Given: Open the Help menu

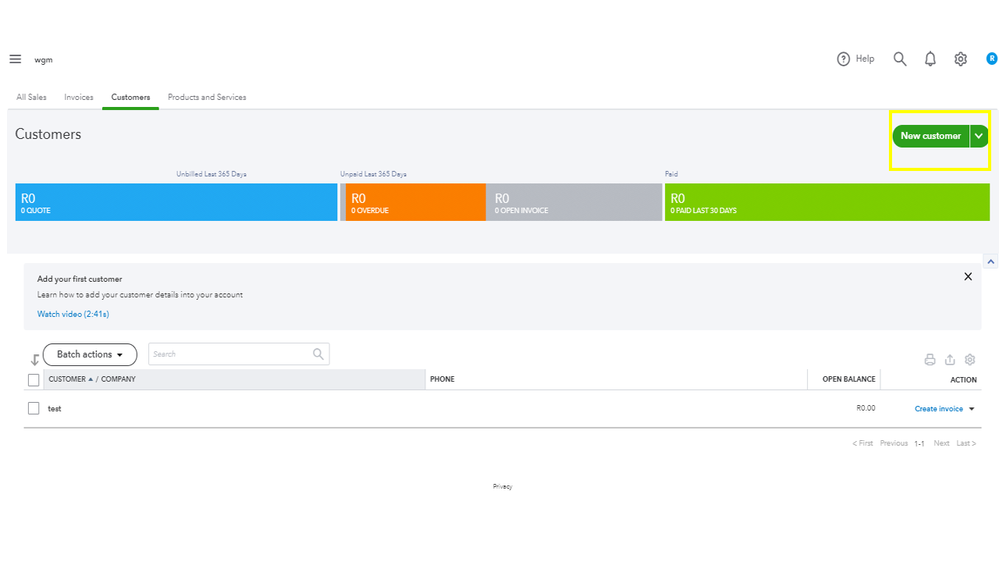Looking at the screenshot, I should [x=855, y=59].
